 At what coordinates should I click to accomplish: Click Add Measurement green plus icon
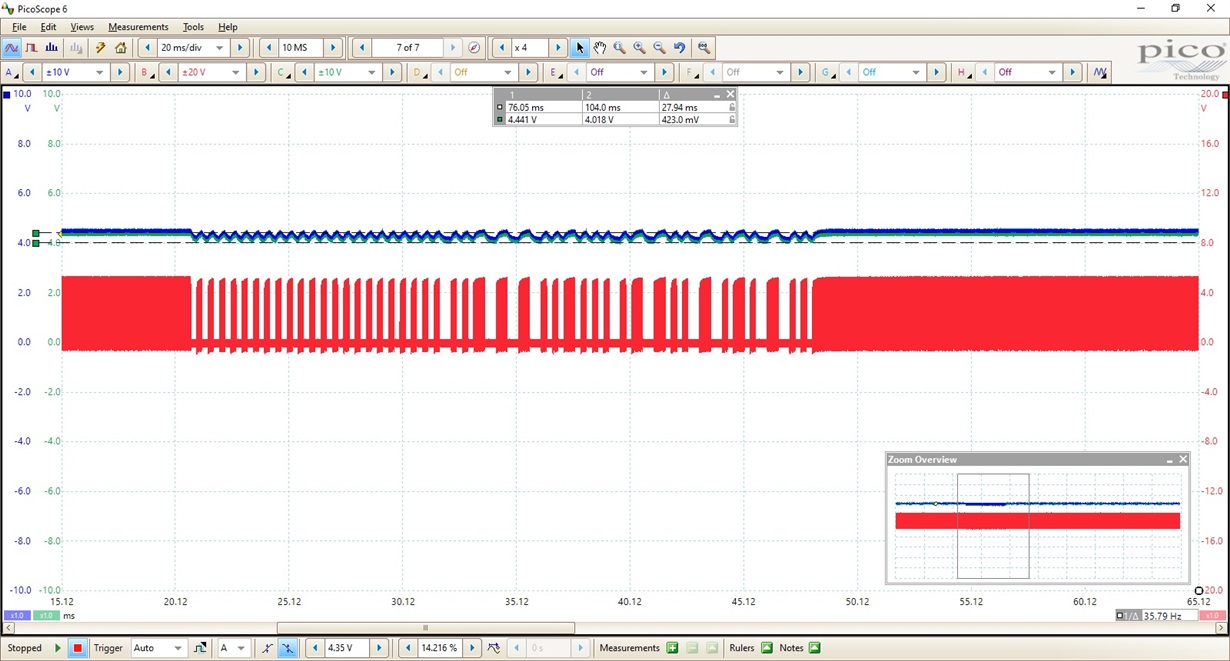[x=672, y=648]
